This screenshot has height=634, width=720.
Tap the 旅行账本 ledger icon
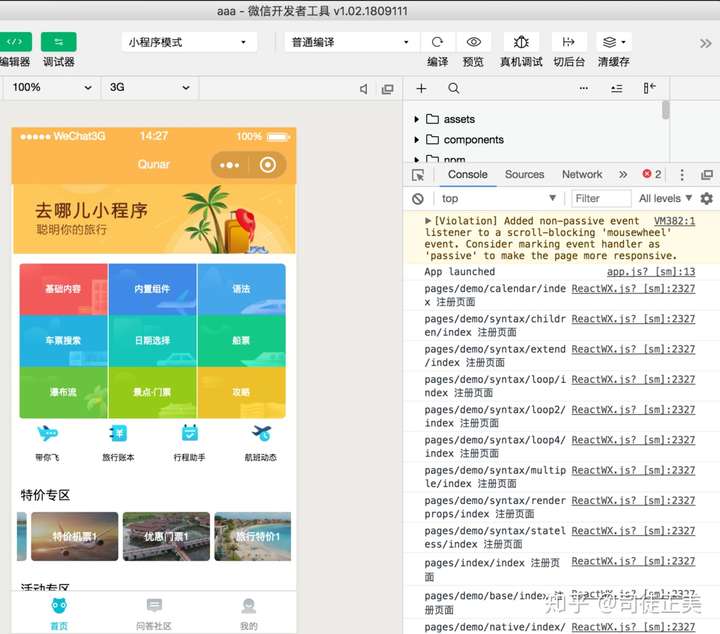(118, 433)
